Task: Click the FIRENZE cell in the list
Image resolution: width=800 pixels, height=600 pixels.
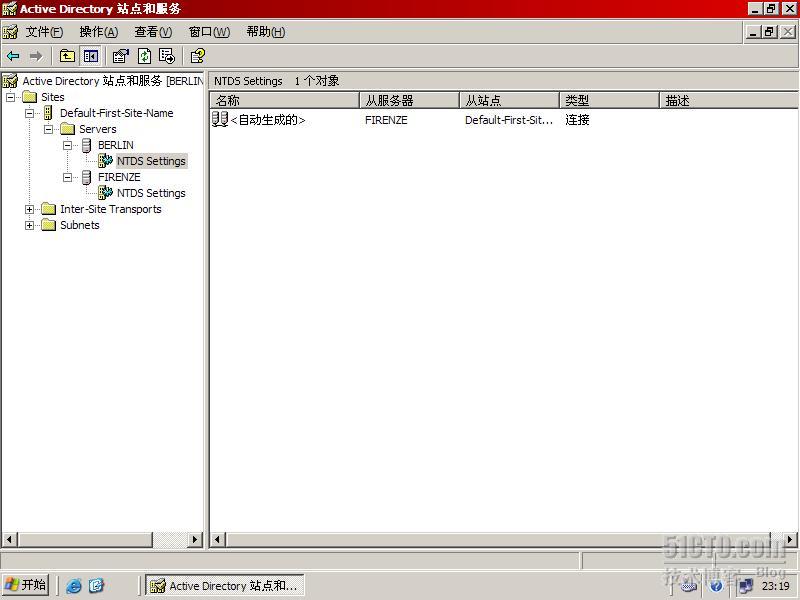Action: 386,120
